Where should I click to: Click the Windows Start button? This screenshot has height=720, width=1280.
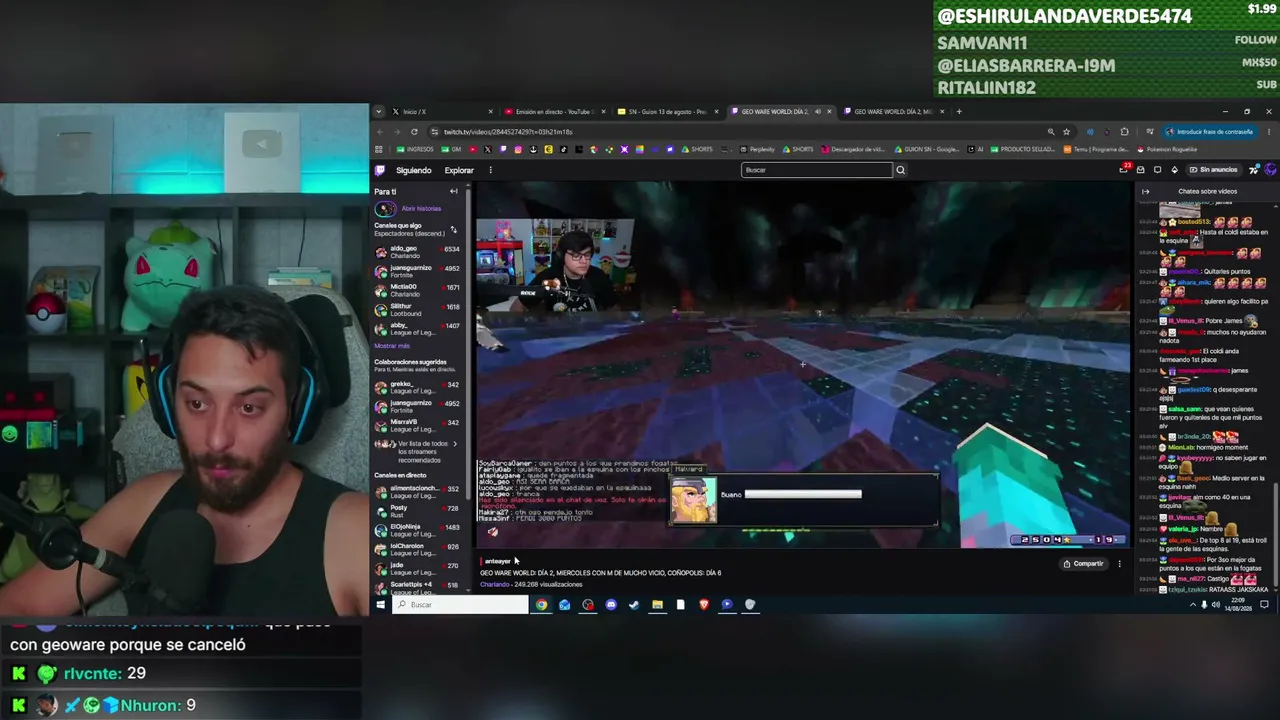click(380, 604)
